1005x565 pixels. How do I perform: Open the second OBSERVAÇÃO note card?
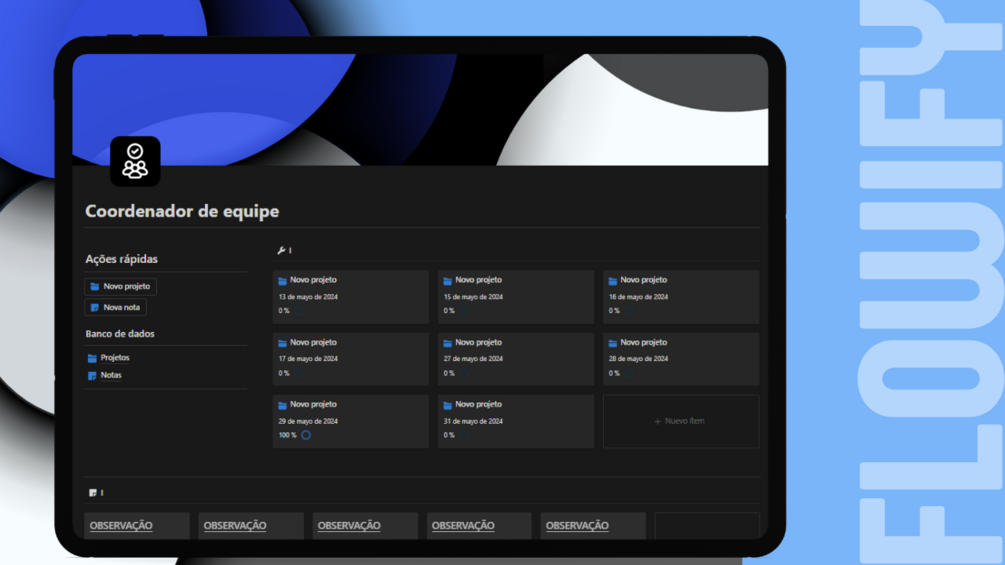pyautogui.click(x=251, y=525)
